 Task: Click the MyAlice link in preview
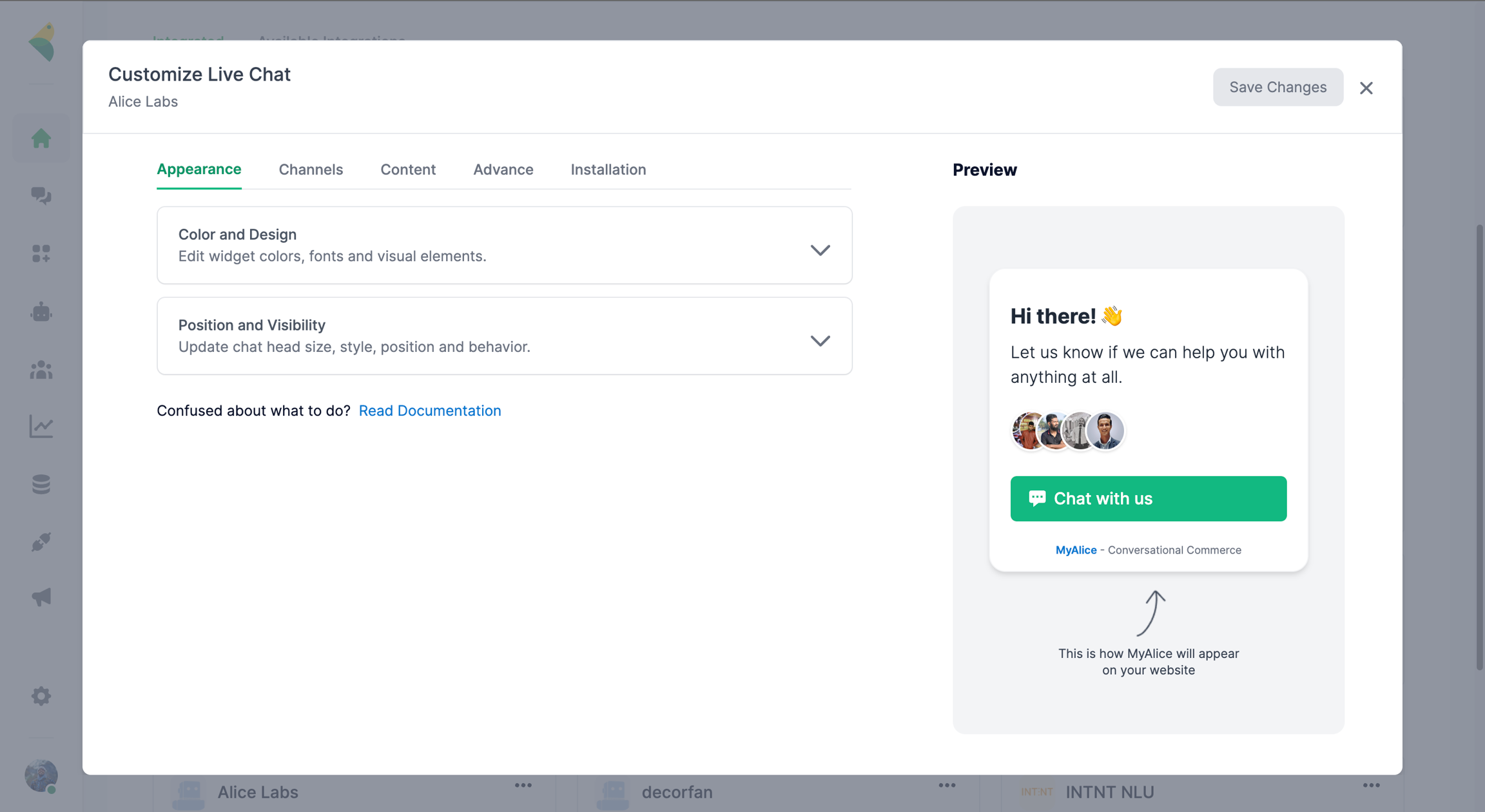tap(1076, 550)
